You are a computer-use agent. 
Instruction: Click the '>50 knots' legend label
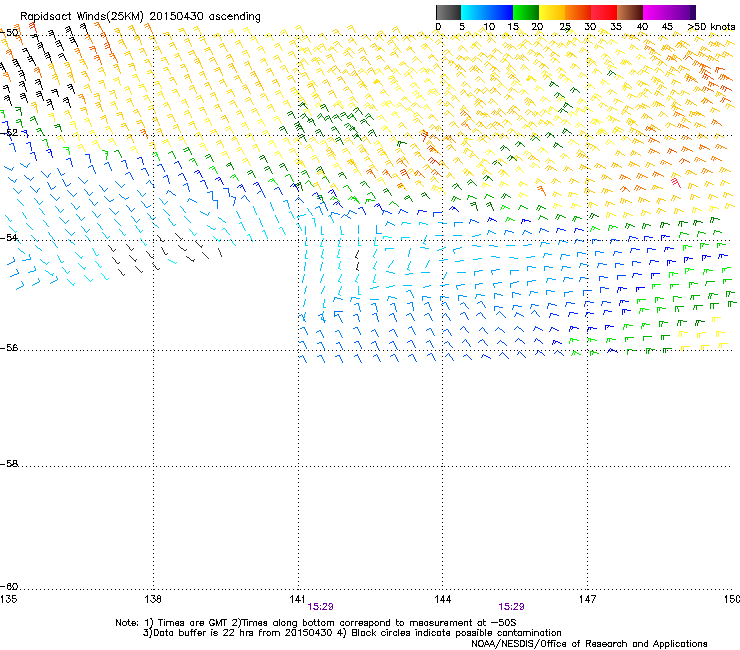(x=711, y=27)
